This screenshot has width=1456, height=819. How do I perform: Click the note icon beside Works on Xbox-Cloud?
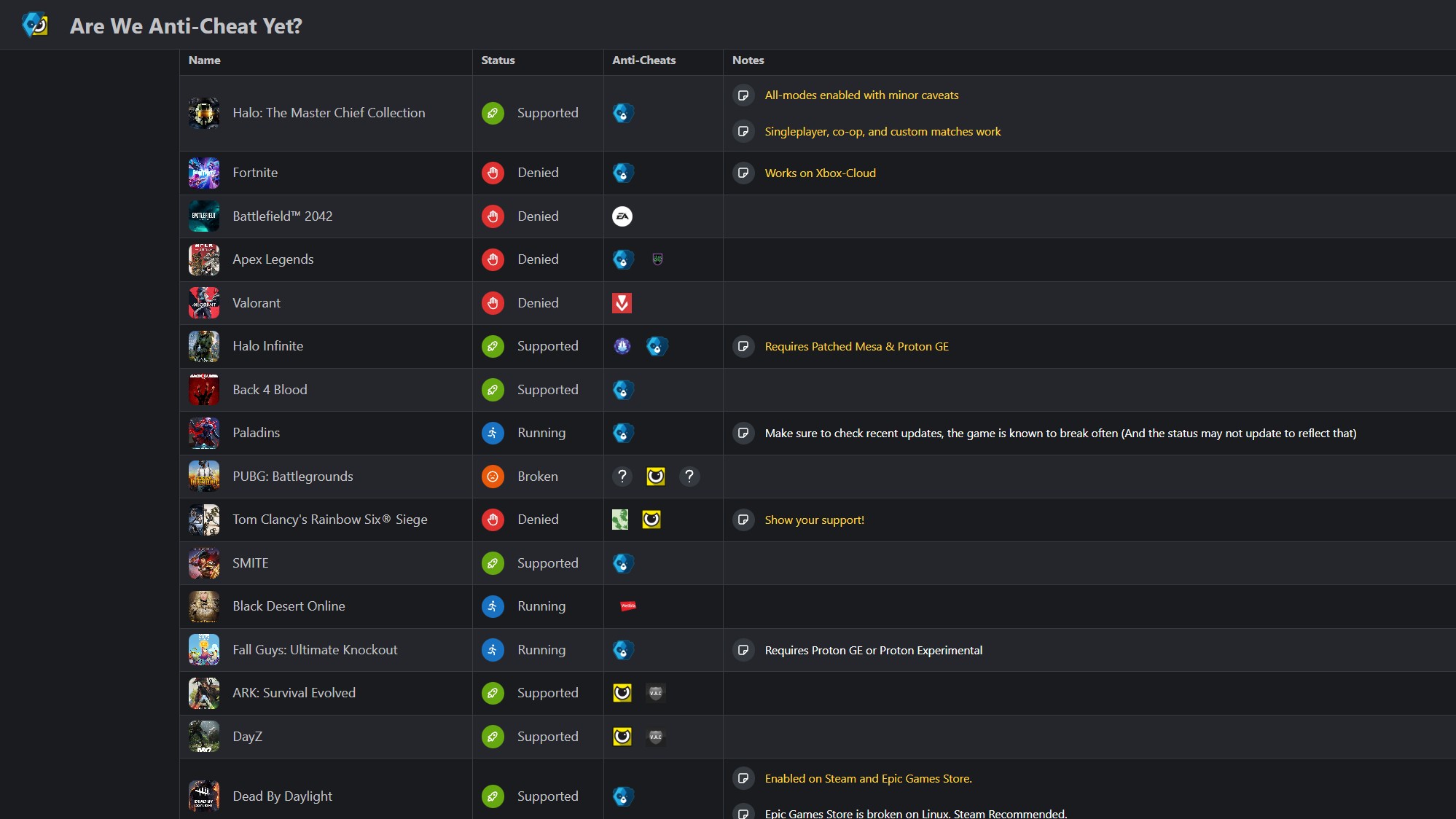(743, 173)
